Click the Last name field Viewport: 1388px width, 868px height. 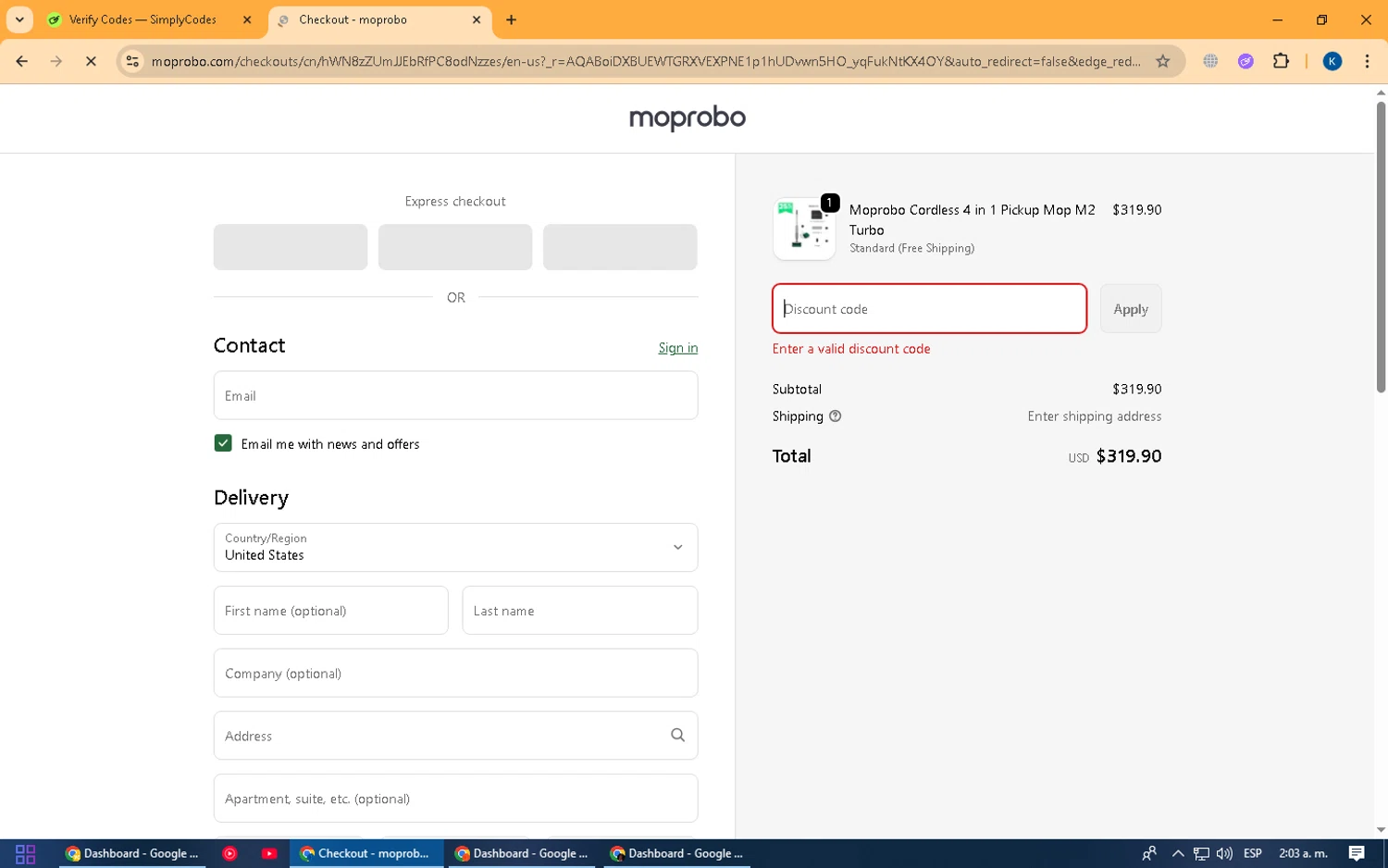[579, 610]
